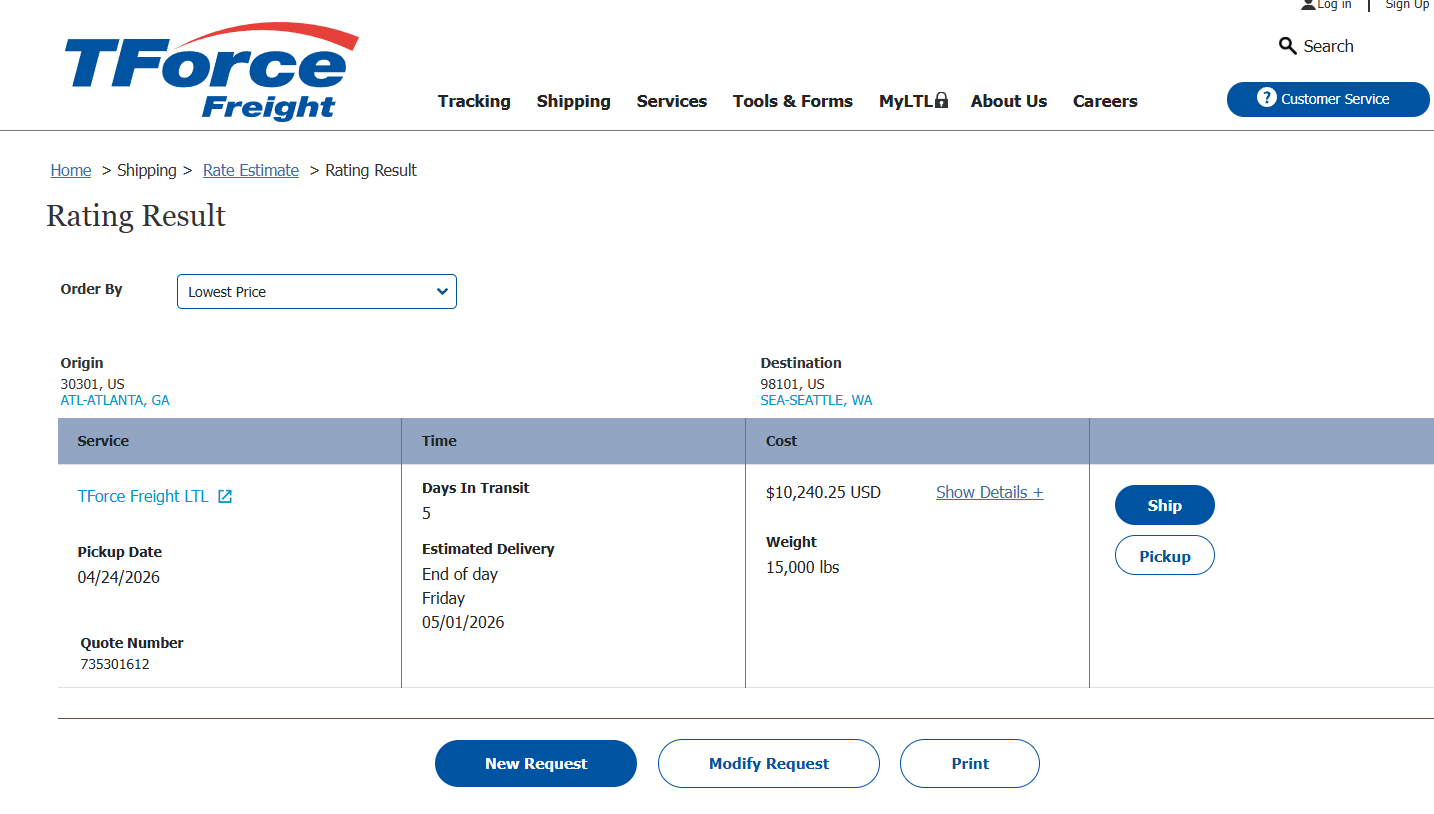Screen dimensions: 1434x814
Task: Open the Shipping menu
Action: click(574, 101)
